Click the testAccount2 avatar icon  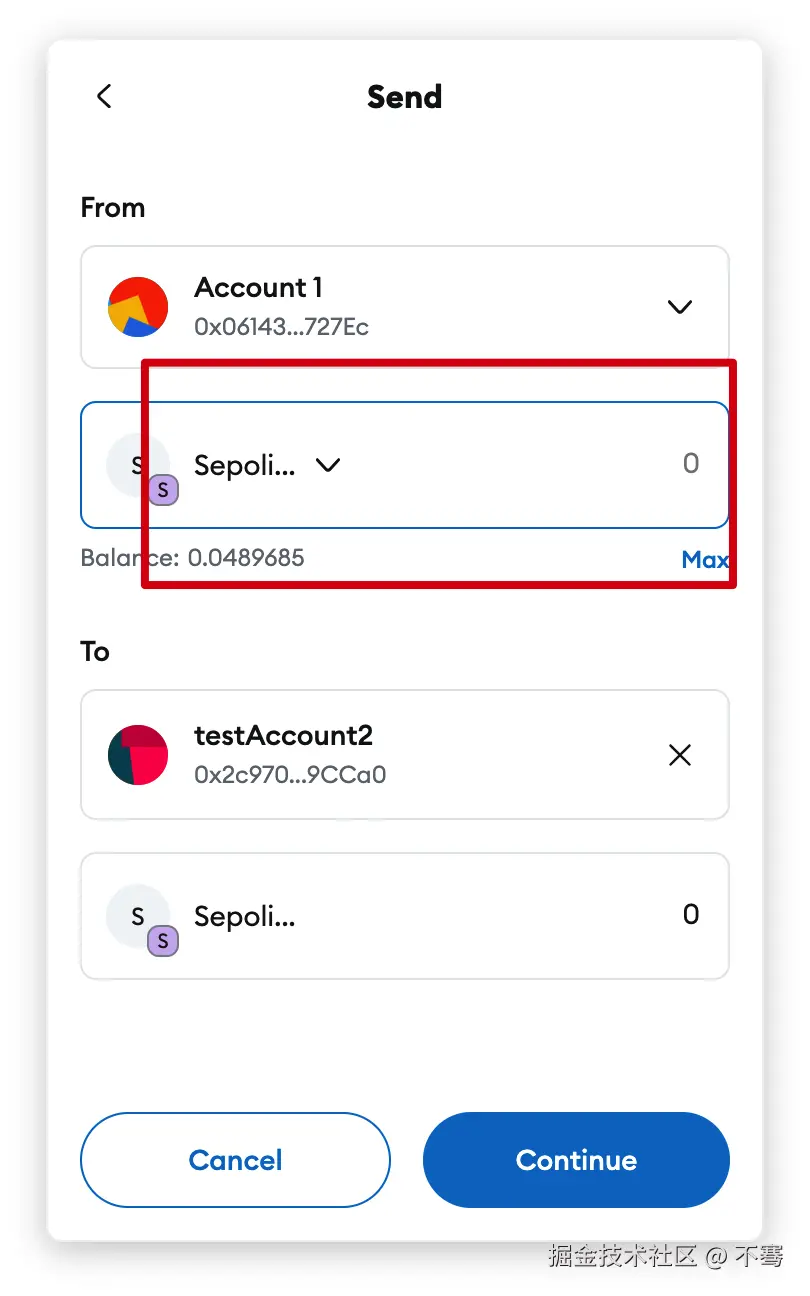pos(138,755)
